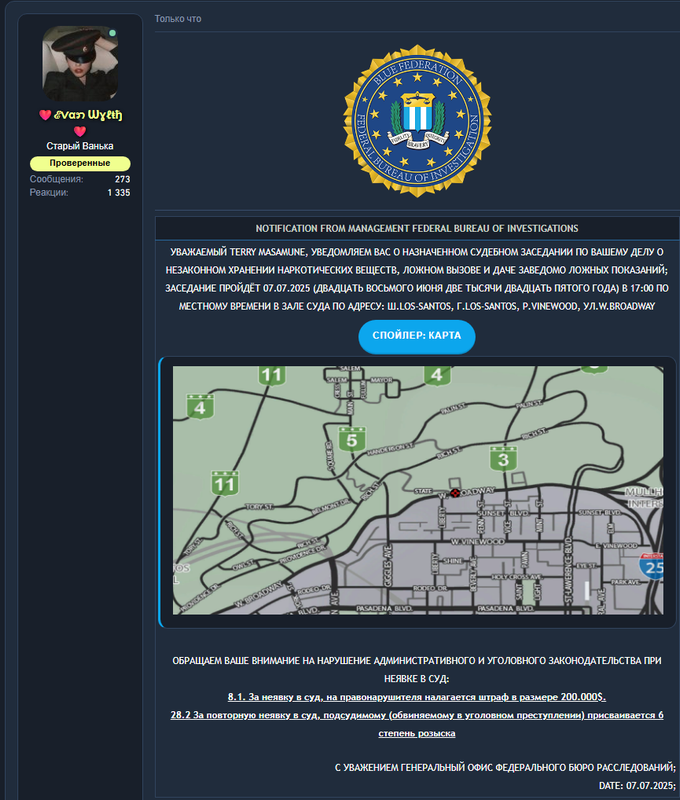Click the Старый Ванька user title
The image size is (680, 800).
(x=80, y=146)
